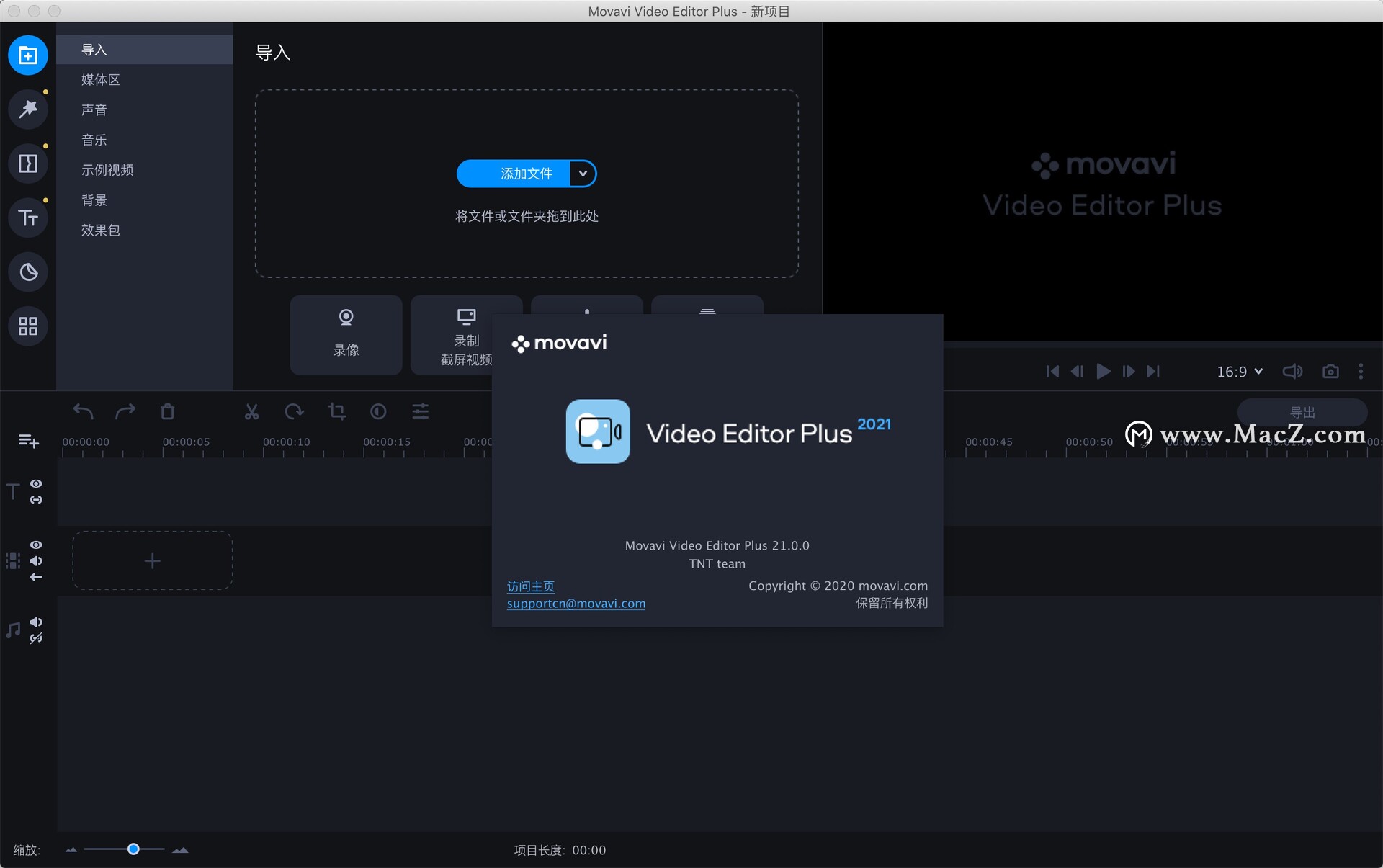Open the player more options dots
Image resolution: width=1383 pixels, height=868 pixels.
click(1361, 371)
